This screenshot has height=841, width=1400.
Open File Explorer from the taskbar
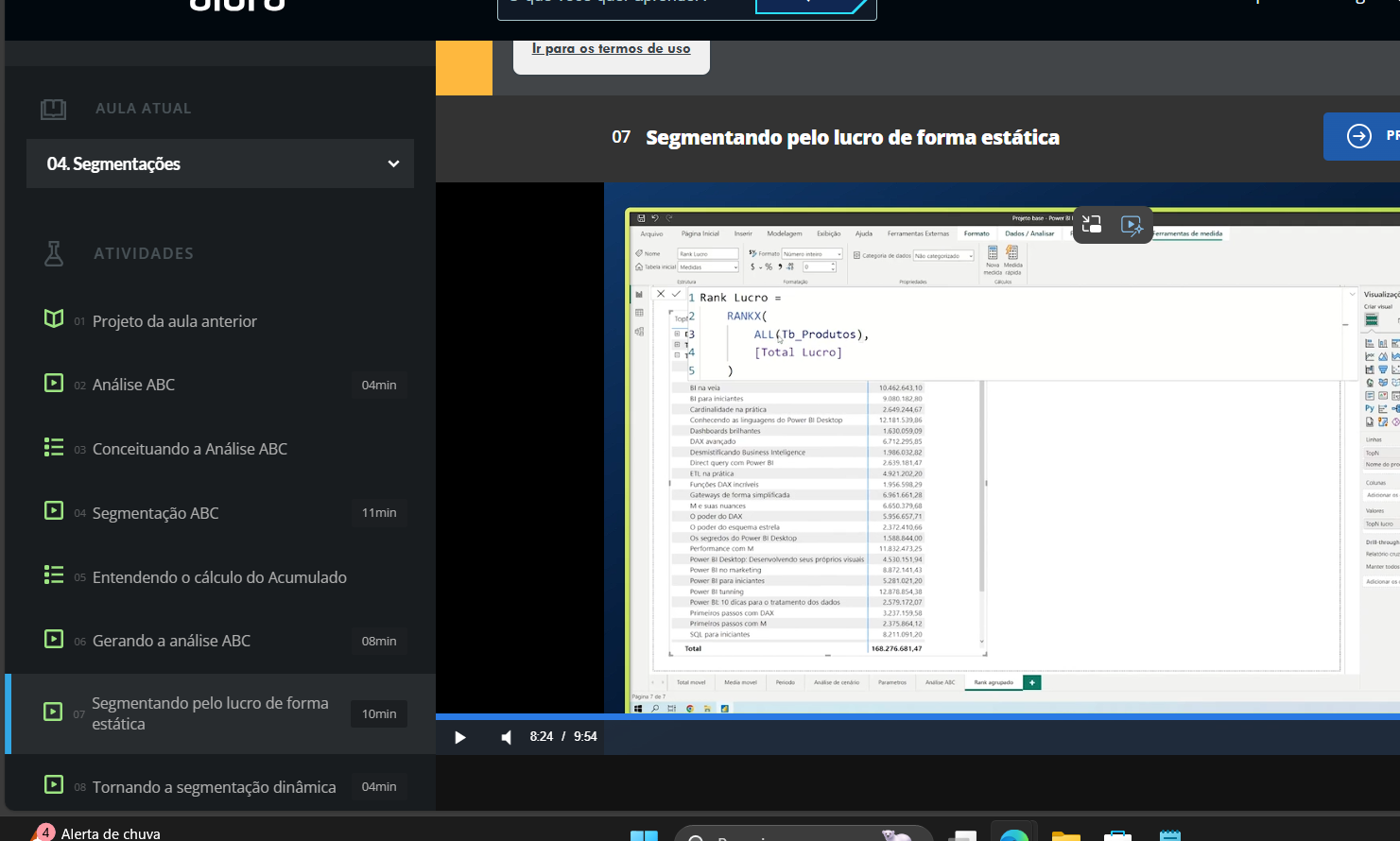click(1065, 834)
